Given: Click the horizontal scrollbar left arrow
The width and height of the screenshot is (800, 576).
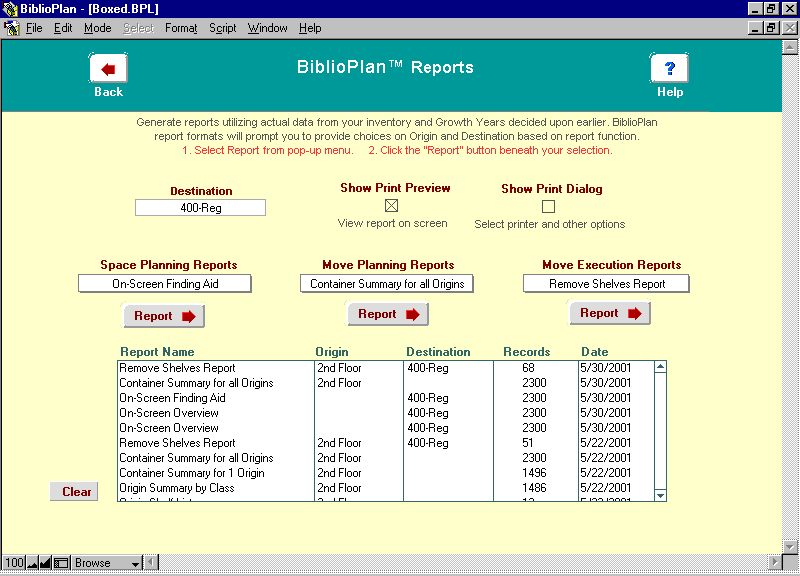Looking at the screenshot, I should (x=151, y=562).
